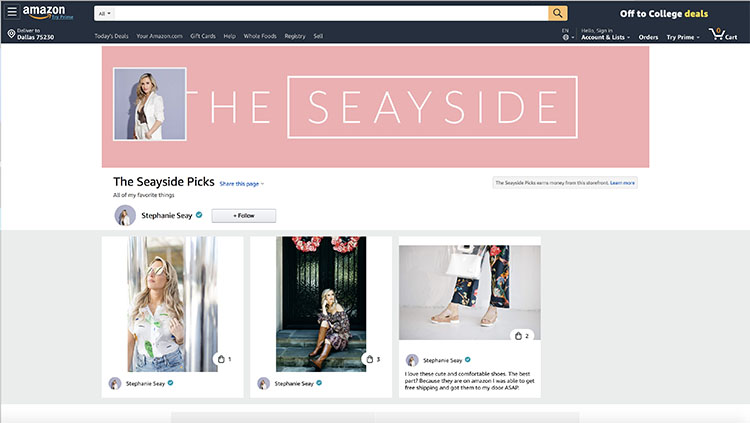This screenshot has height=423, width=750.
Task: Click Try Prime link under Amazon logo
Action: point(62,17)
